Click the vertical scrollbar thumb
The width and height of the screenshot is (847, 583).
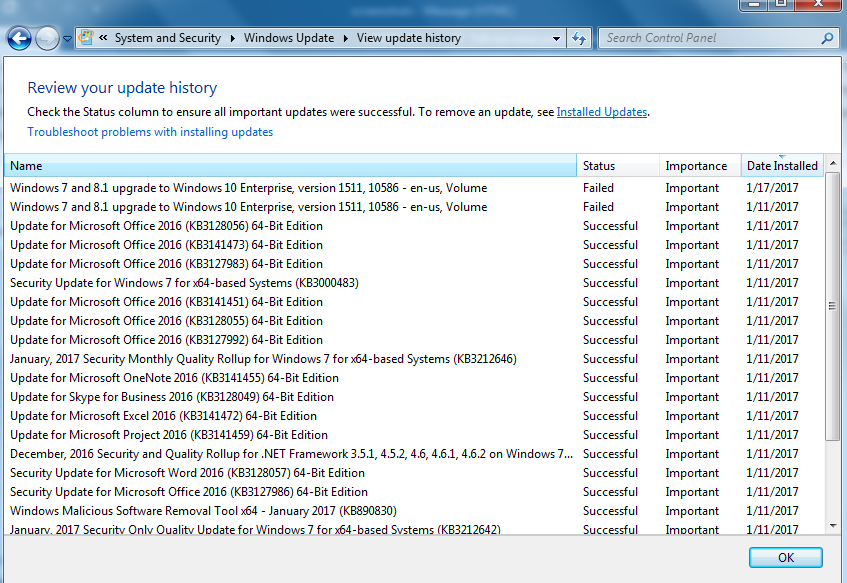(x=833, y=306)
